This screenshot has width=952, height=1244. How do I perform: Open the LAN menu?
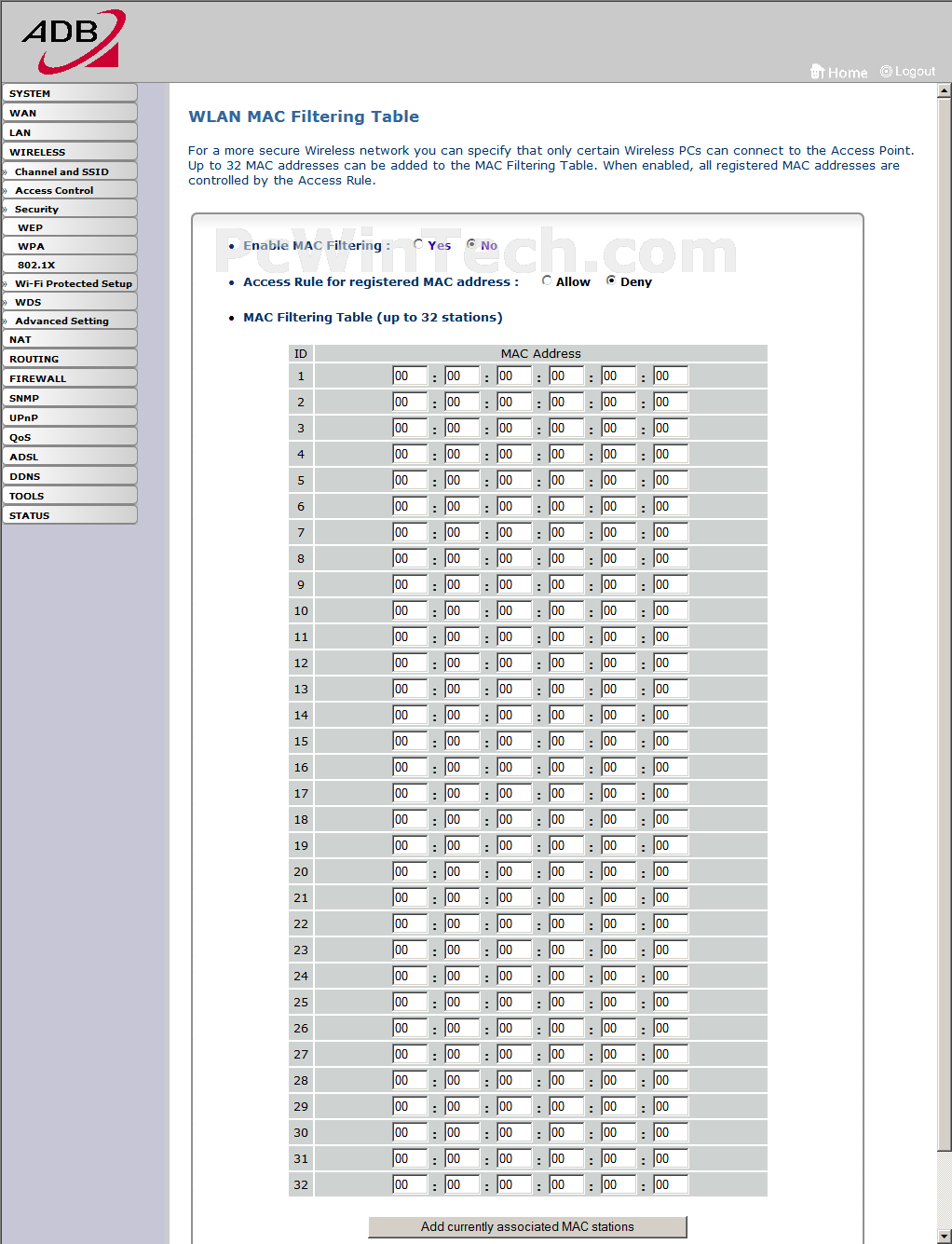tap(70, 132)
